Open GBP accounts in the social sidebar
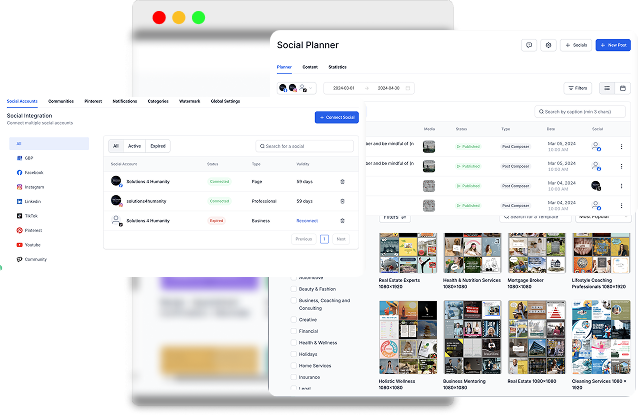The image size is (638, 415). pos(25,158)
